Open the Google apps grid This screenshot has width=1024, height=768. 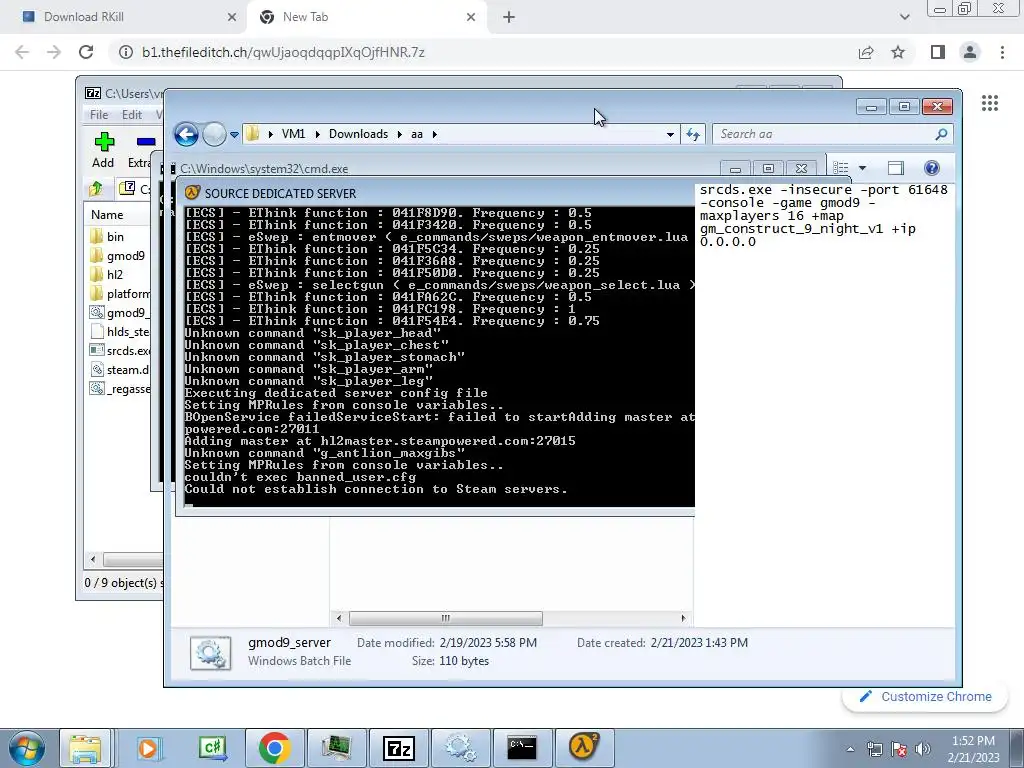pyautogui.click(x=990, y=103)
